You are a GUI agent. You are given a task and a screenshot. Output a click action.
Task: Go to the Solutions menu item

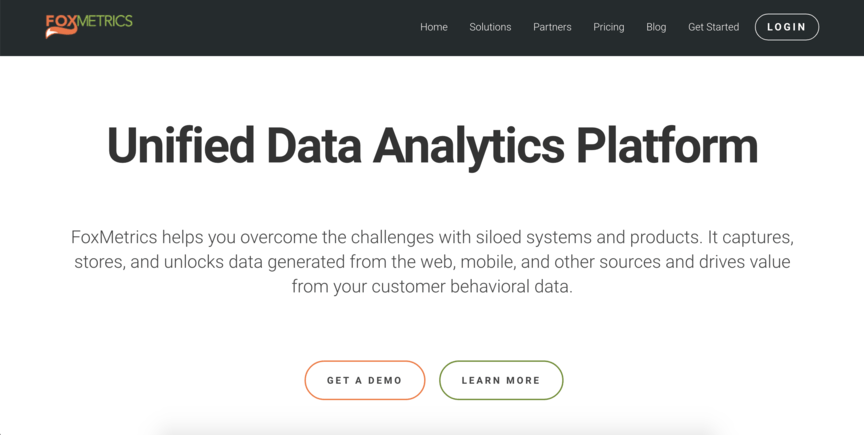(x=490, y=27)
